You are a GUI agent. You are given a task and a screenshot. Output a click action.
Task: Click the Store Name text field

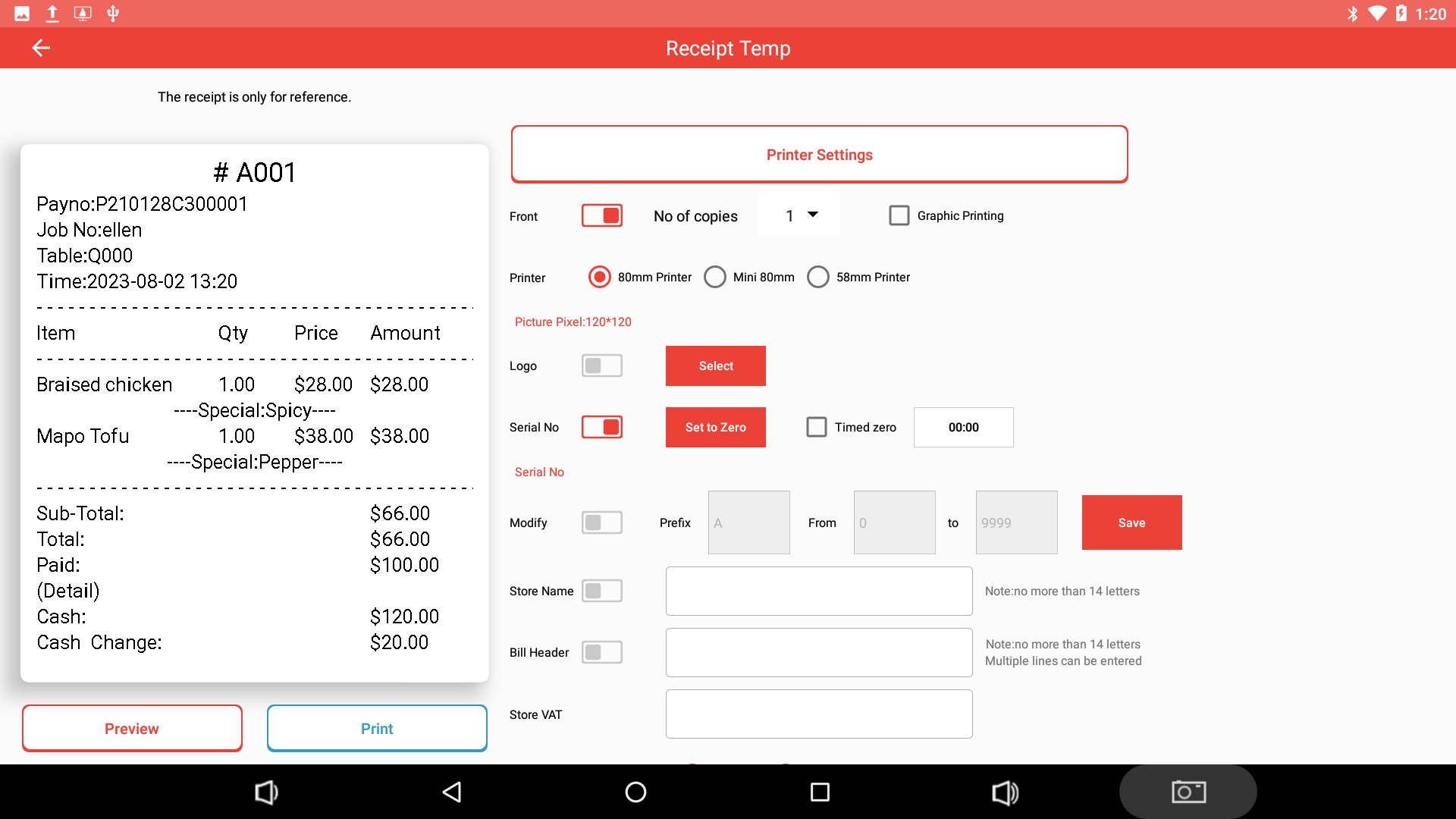(x=819, y=591)
